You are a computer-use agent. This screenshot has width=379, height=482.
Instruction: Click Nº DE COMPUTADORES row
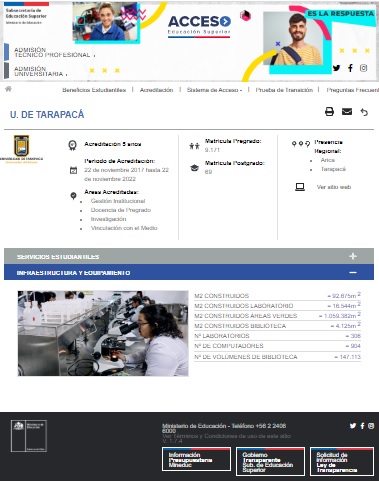coord(277,346)
